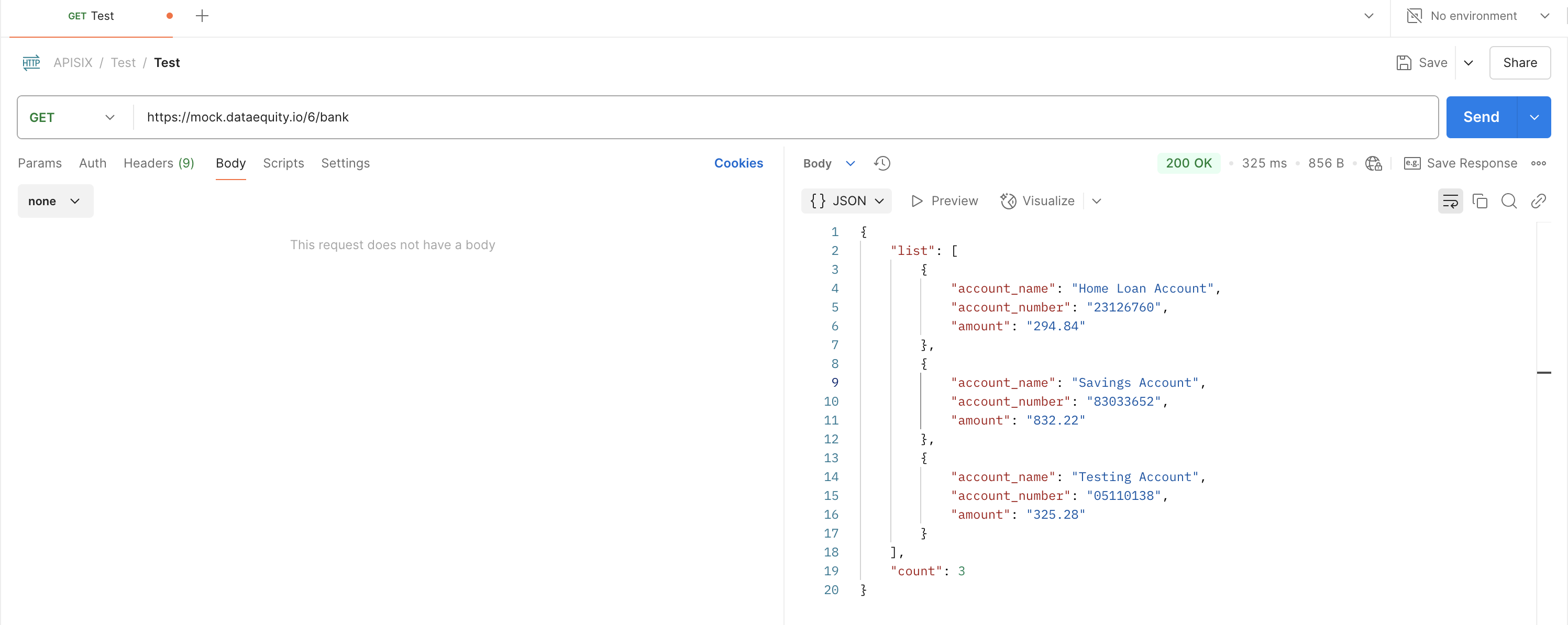The image size is (1568, 625).
Task: Open the Send options dropdown arrow
Action: (1534, 117)
